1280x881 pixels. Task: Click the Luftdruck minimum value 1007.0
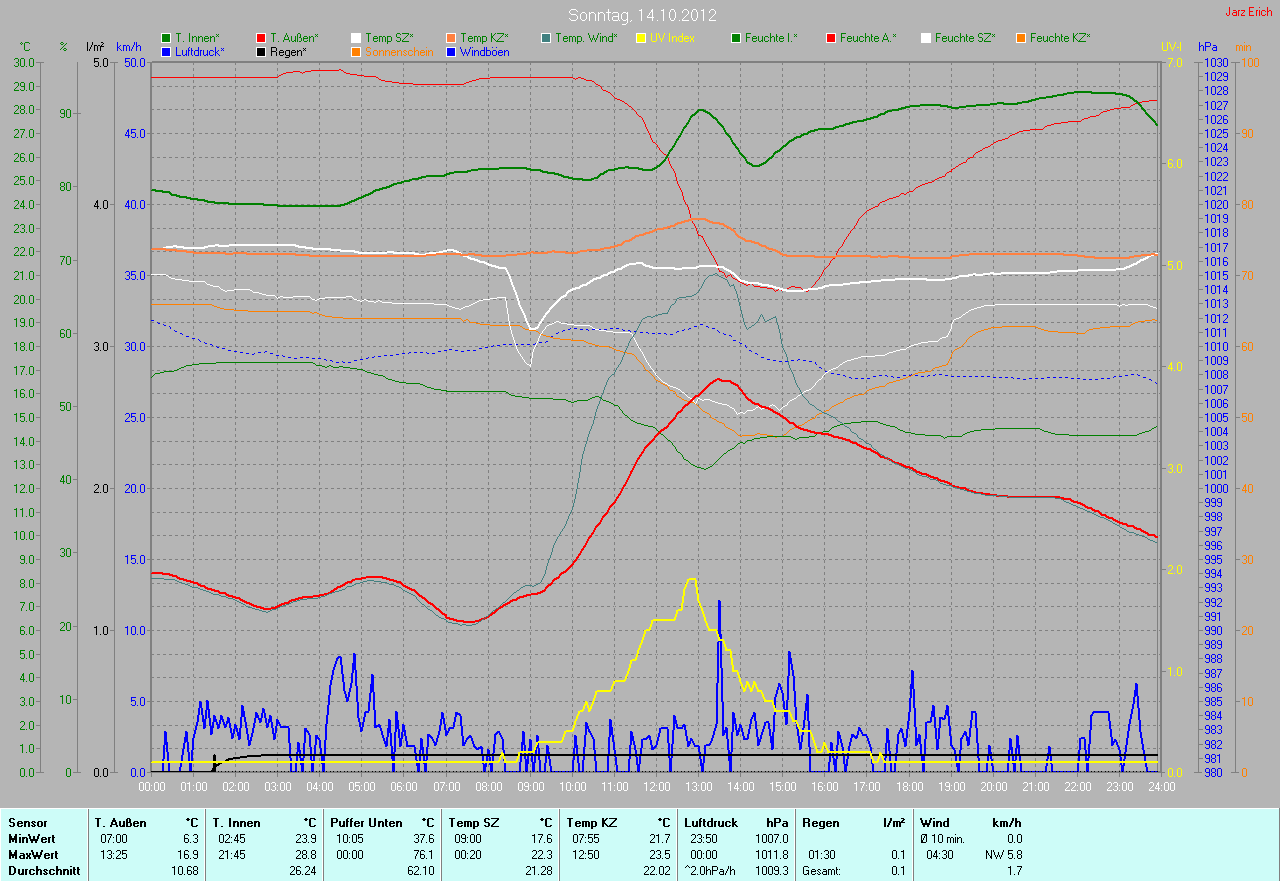coord(771,839)
